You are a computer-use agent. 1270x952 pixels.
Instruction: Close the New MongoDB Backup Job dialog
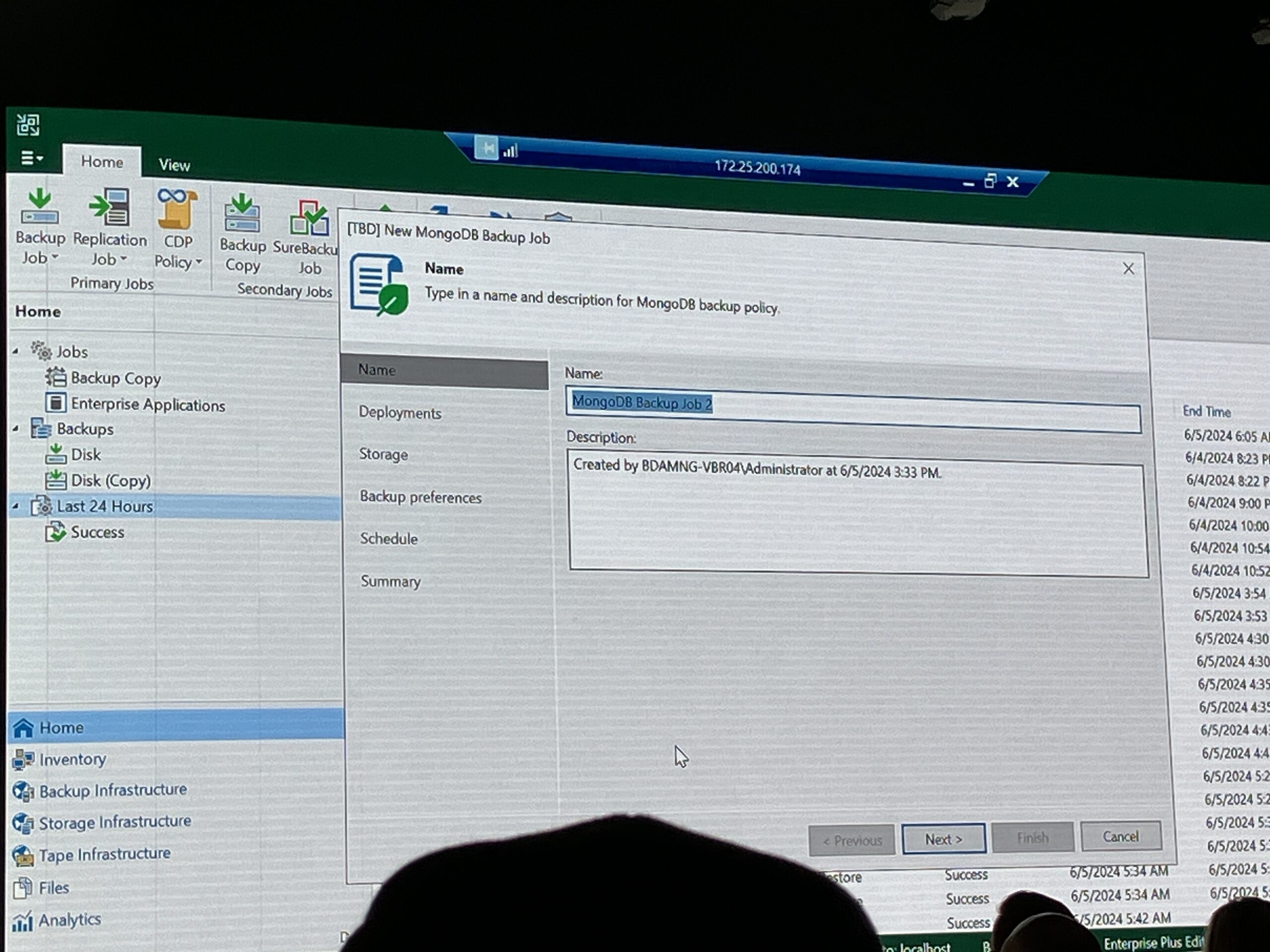pos(1128,269)
